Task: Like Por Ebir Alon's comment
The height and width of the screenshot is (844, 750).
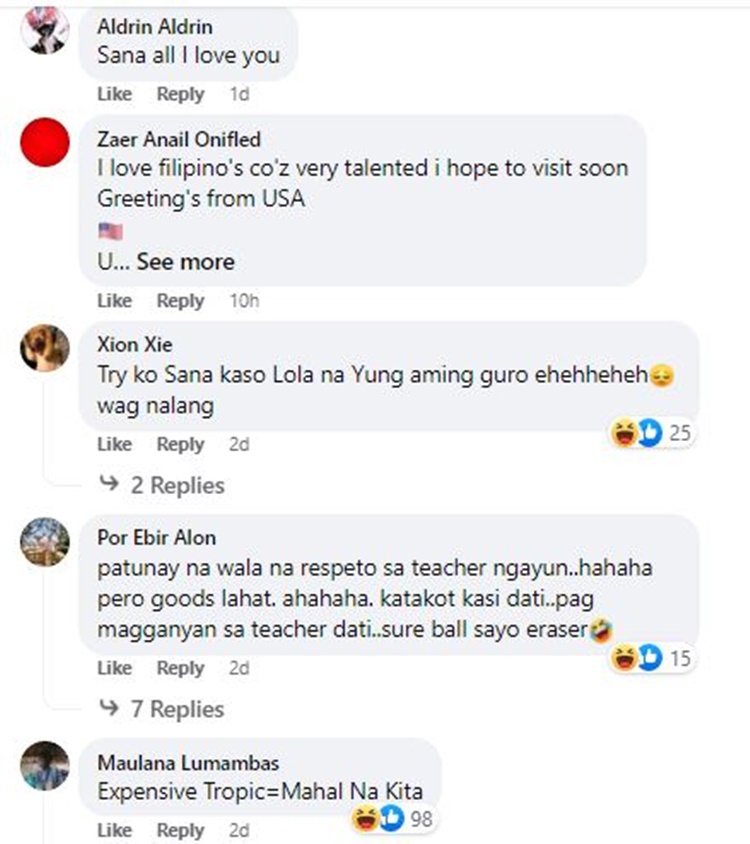Action: tap(115, 668)
